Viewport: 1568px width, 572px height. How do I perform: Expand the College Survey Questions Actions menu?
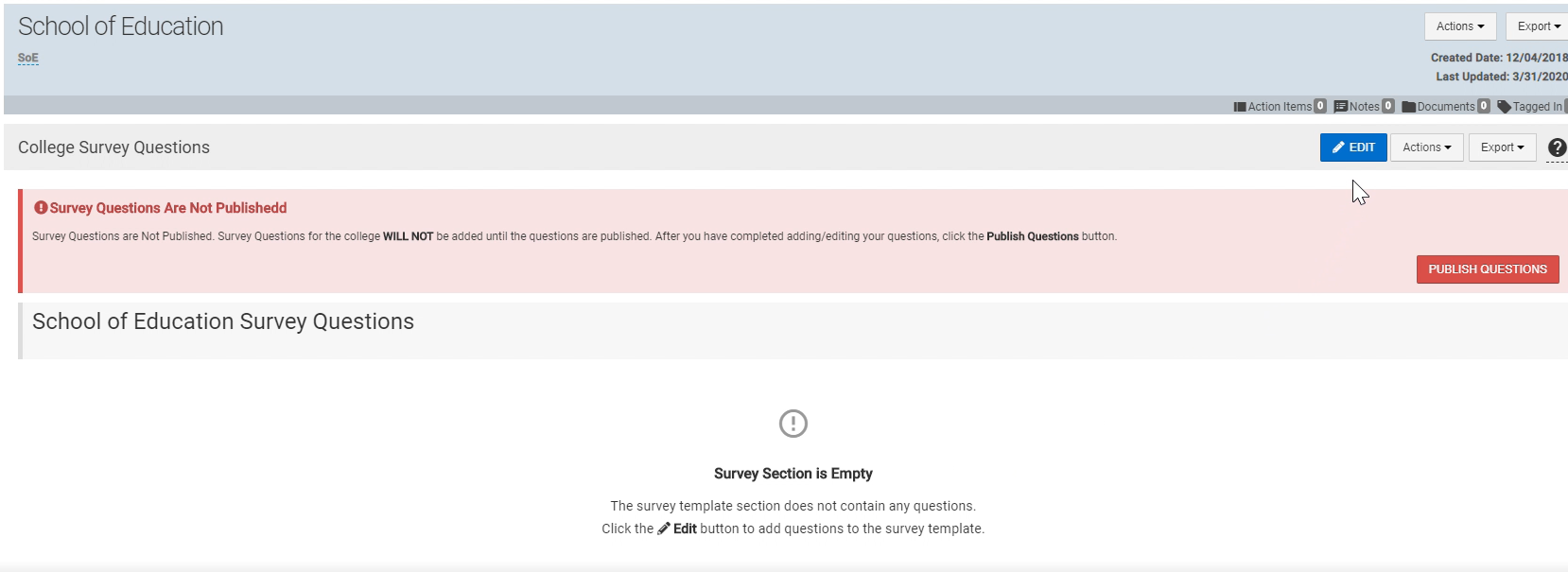coord(1427,147)
